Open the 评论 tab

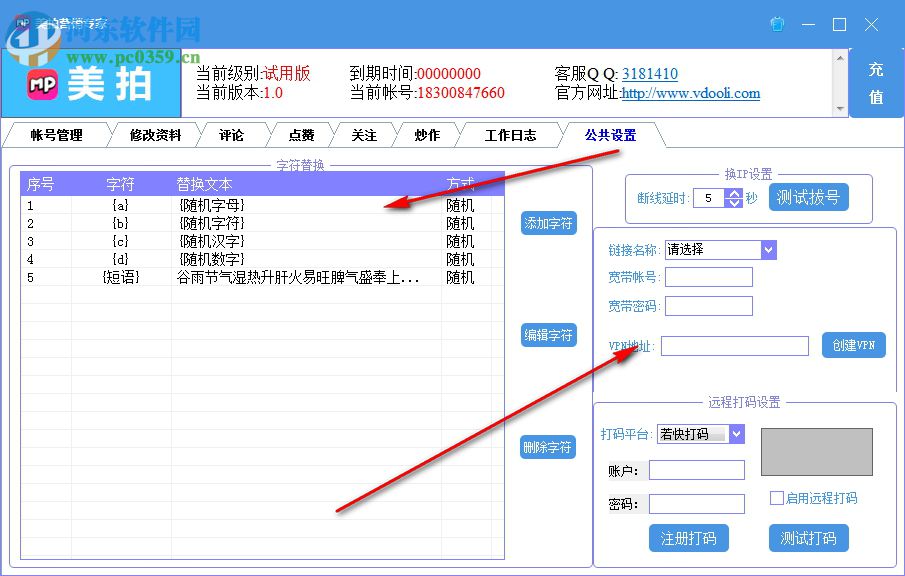pyautogui.click(x=232, y=134)
